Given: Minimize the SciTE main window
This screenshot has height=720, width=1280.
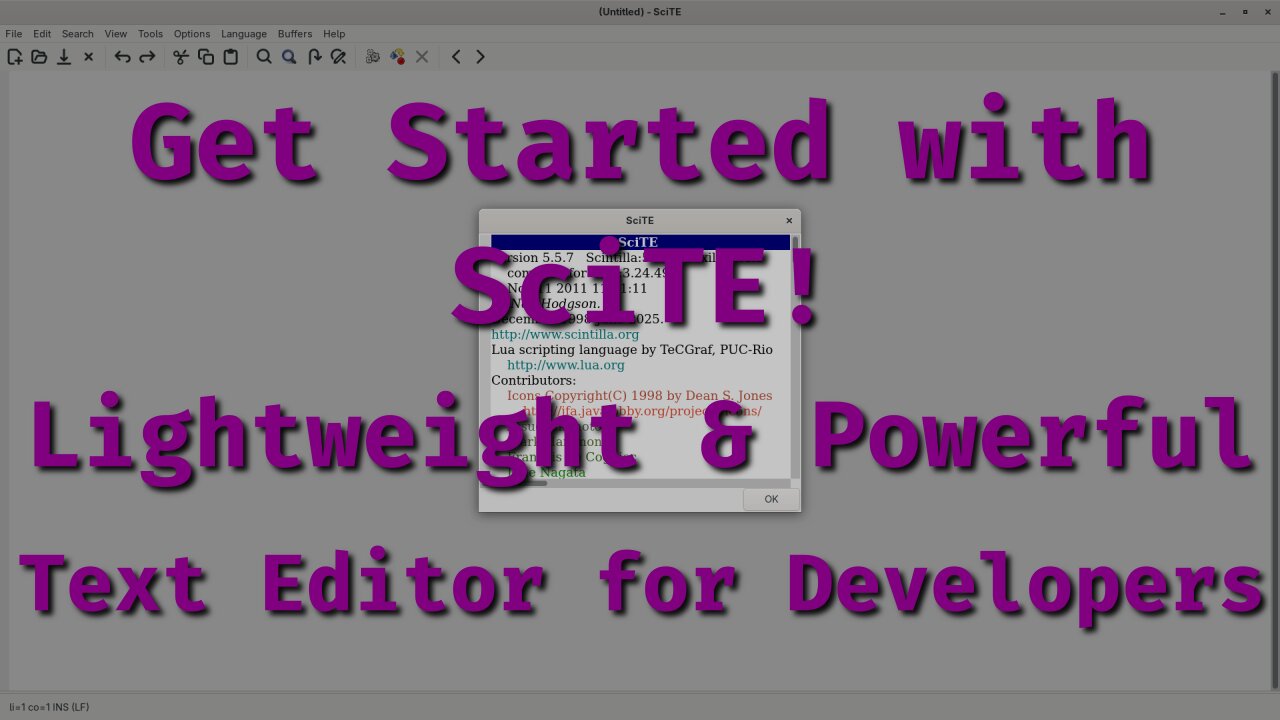Looking at the screenshot, I should click(1222, 12).
